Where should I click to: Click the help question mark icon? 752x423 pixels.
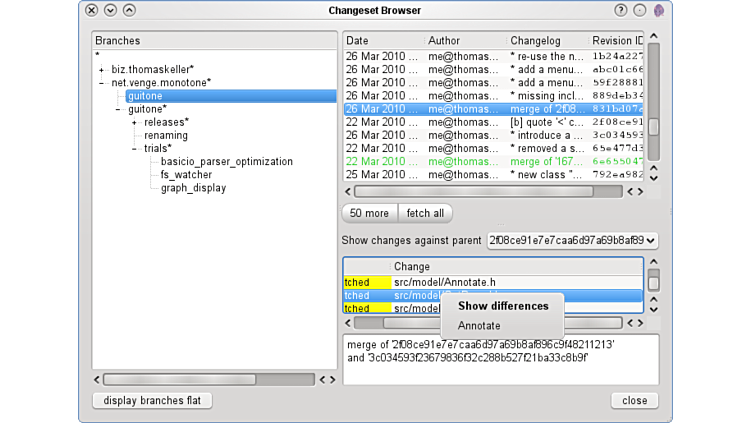pos(621,10)
